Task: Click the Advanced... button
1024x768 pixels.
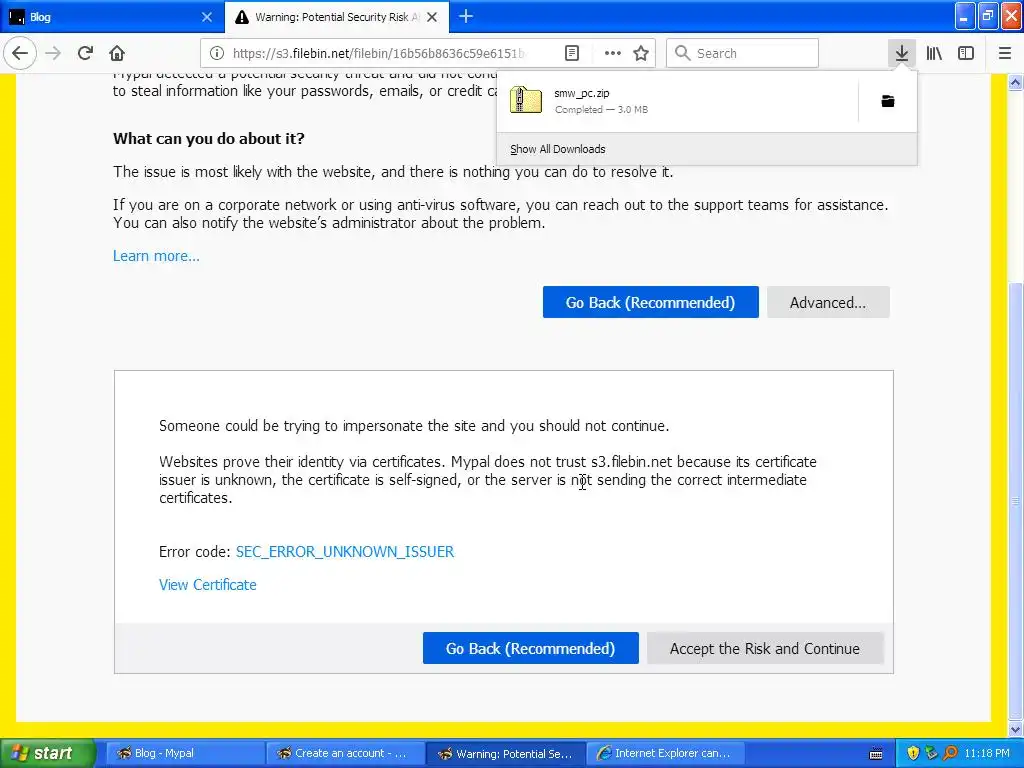Action: pyautogui.click(x=828, y=302)
